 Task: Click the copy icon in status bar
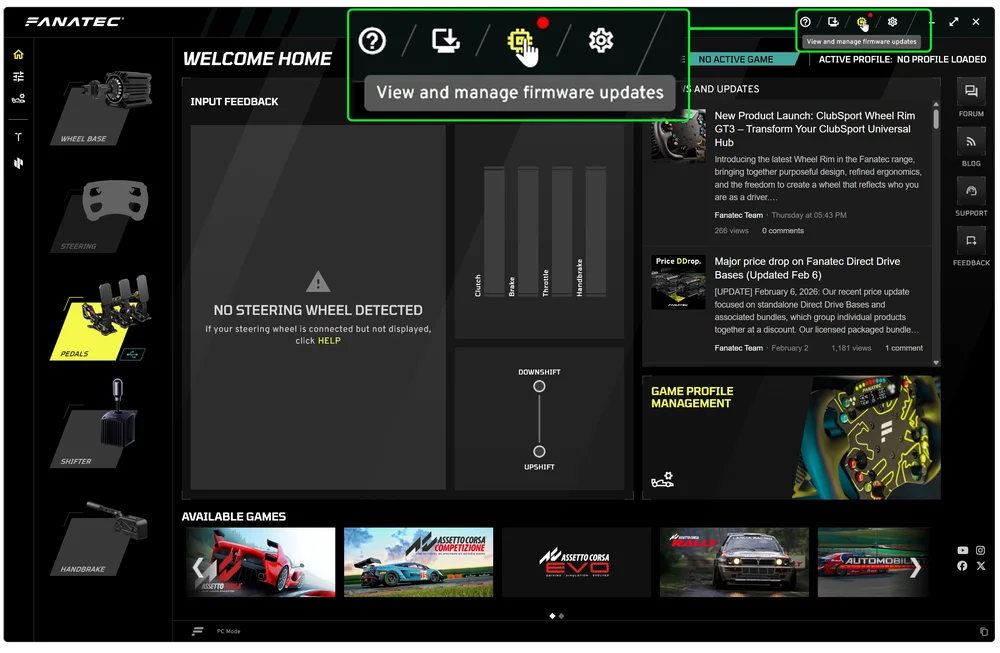pyautogui.click(x=983, y=632)
